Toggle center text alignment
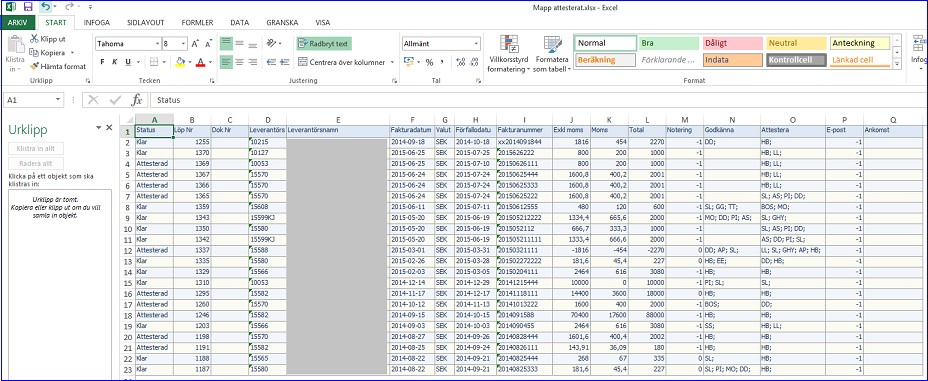The height and width of the screenshot is (381, 928). pyautogui.click(x=239, y=62)
